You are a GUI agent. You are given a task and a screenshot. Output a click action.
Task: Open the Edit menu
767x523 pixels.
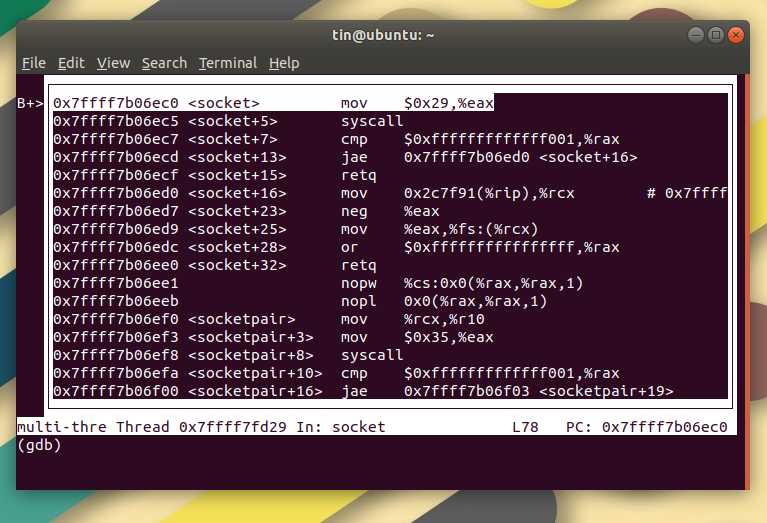(x=71, y=63)
